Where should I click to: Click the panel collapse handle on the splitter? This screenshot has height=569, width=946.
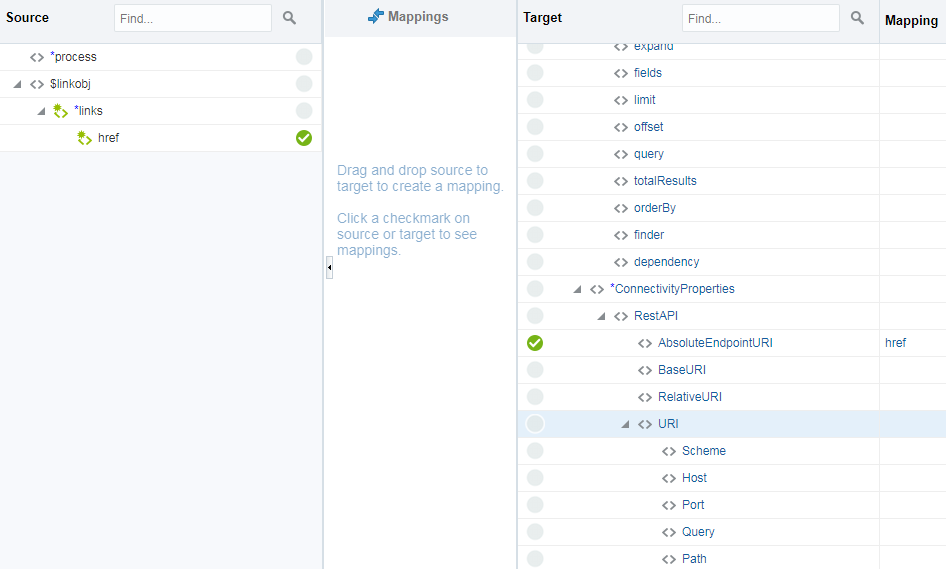[x=329, y=267]
